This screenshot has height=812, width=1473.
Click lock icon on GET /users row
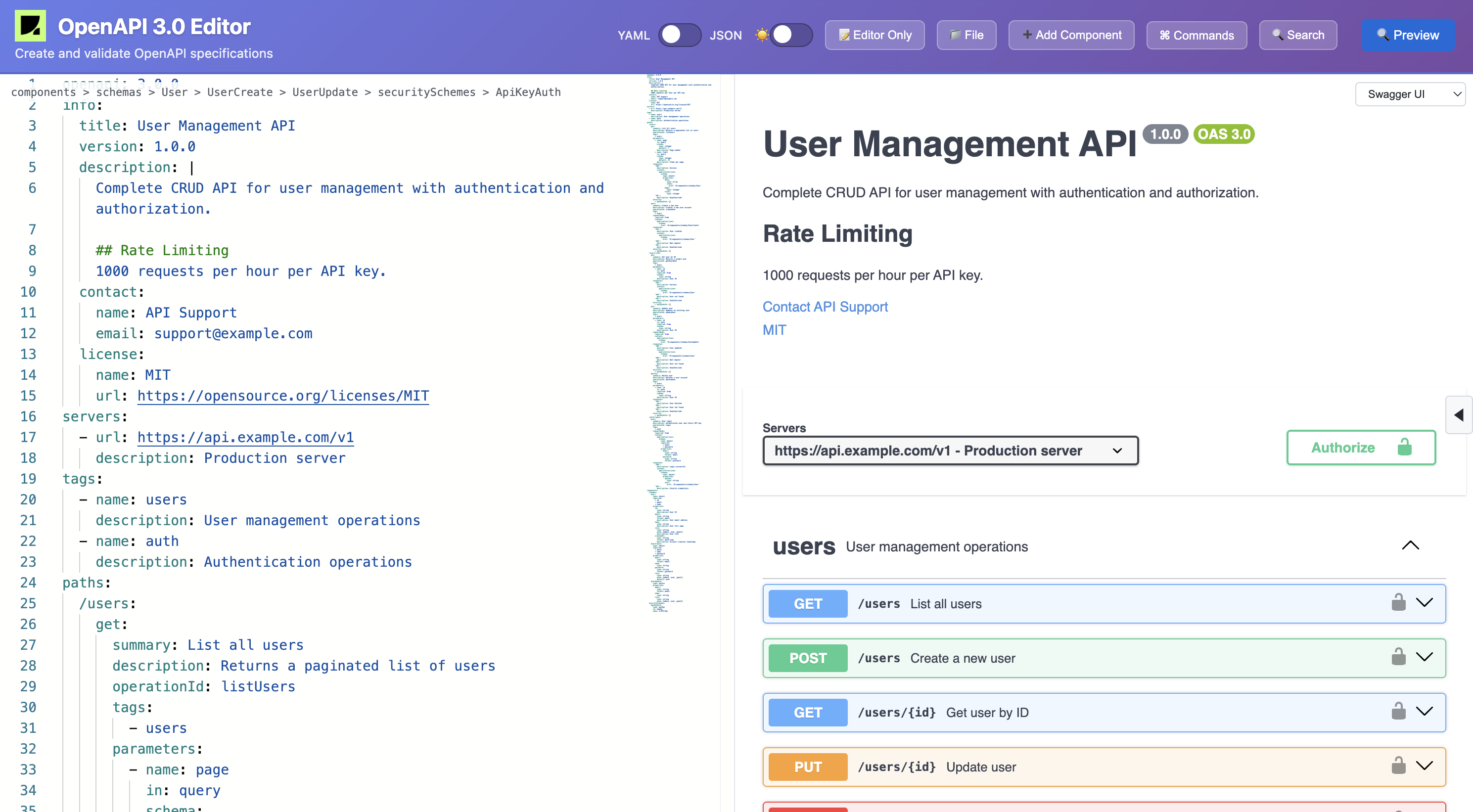(x=1399, y=602)
